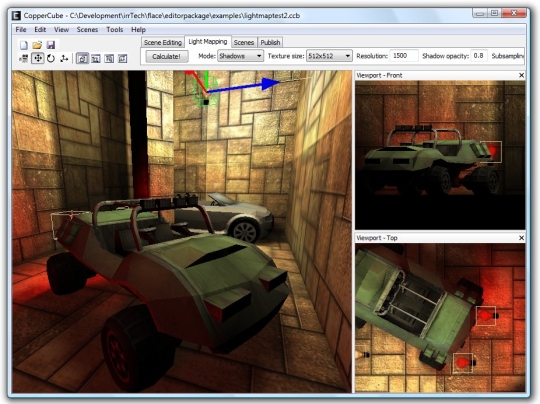Switch to perspective view toolbar icon
Image resolution: width=540 pixels, height=404 pixels.
pos(82,59)
